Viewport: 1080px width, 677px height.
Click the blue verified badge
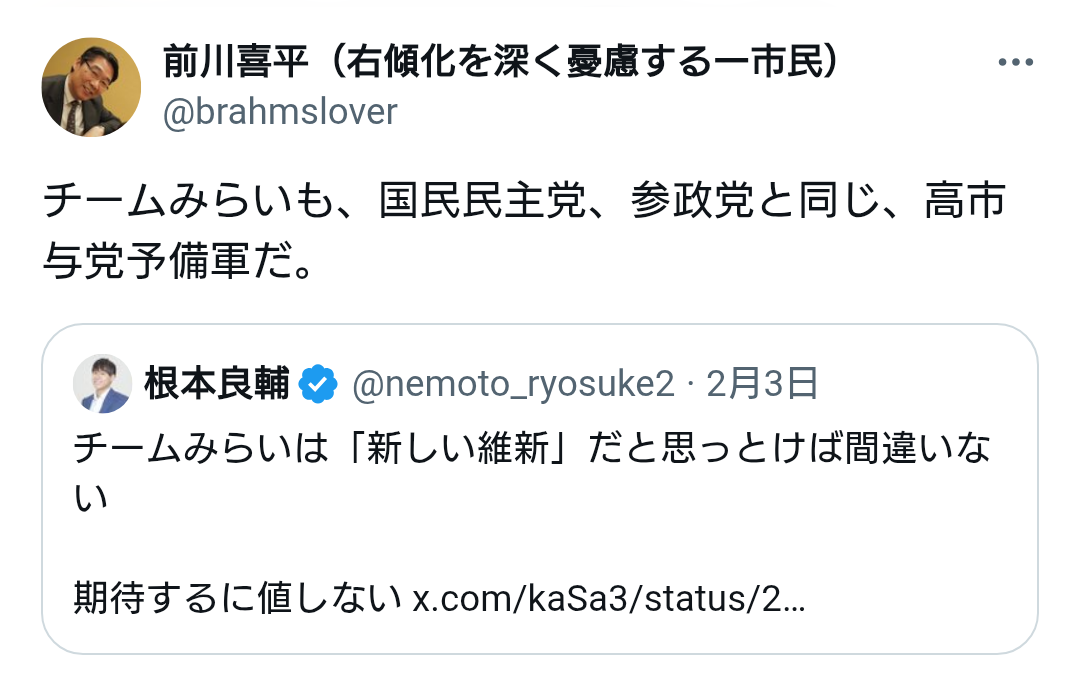(319, 385)
